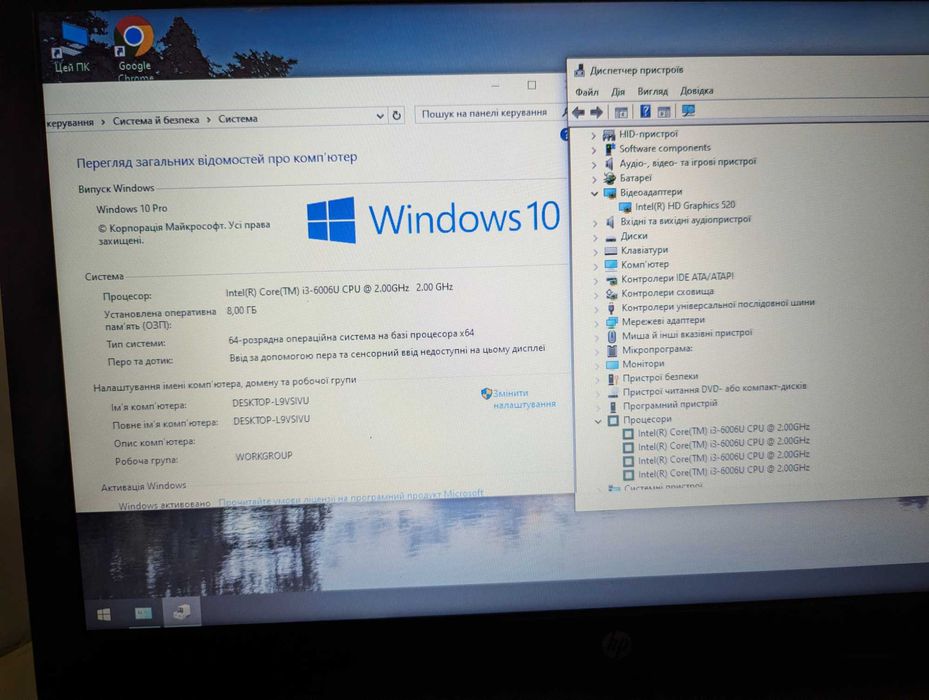Click the computer name DESKTOP-L9VSIVU
This screenshot has width=929, height=700.
(x=270, y=402)
